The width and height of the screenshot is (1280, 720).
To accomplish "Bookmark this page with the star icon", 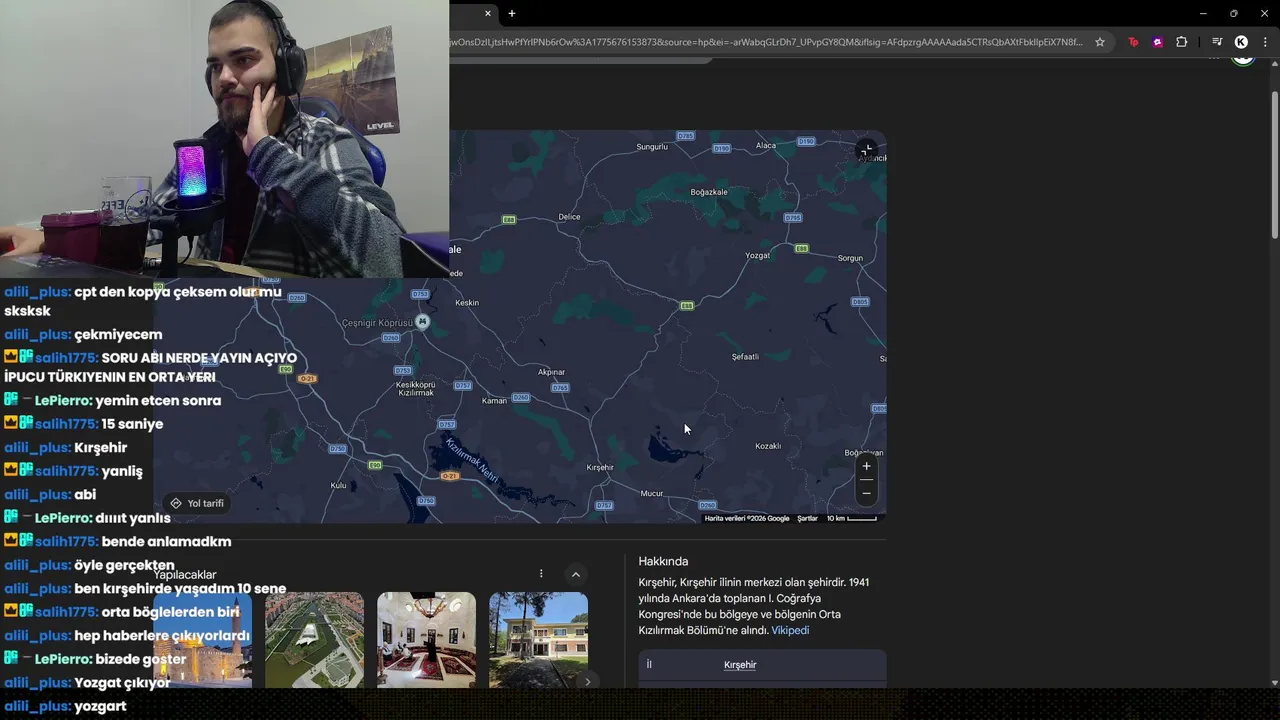I will [1100, 42].
